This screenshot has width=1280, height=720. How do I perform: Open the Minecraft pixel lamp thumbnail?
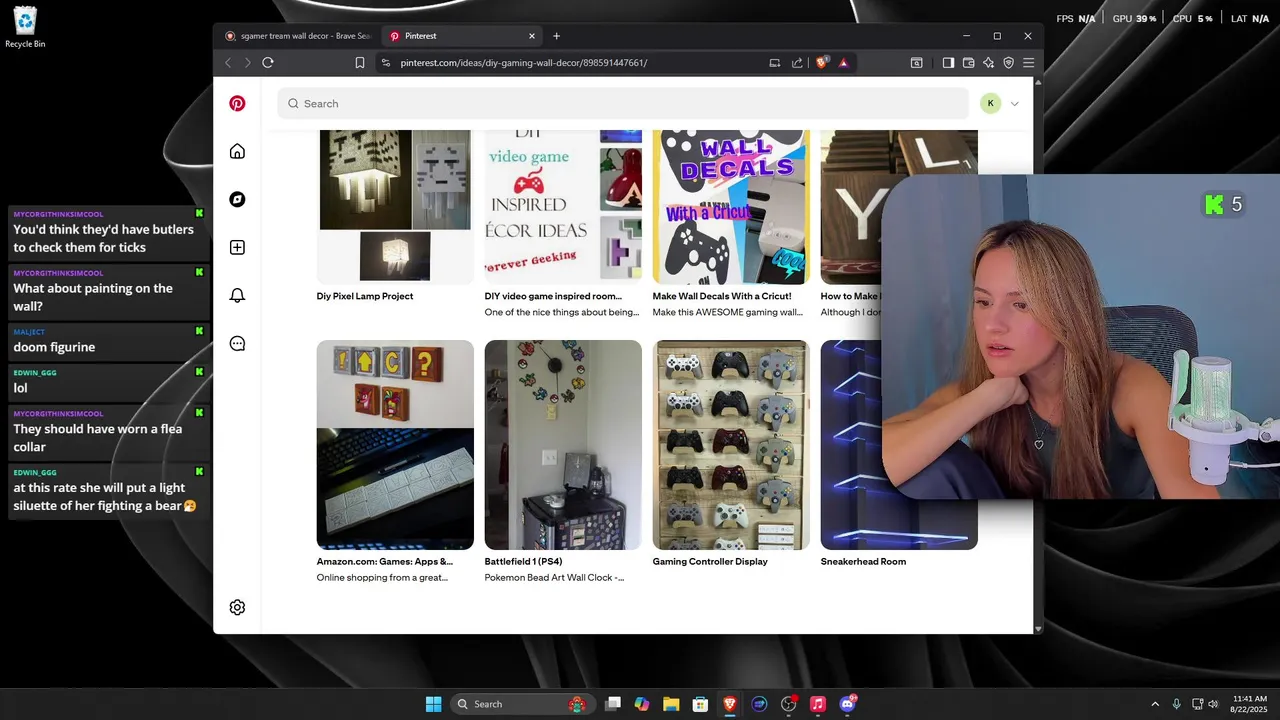(x=395, y=207)
